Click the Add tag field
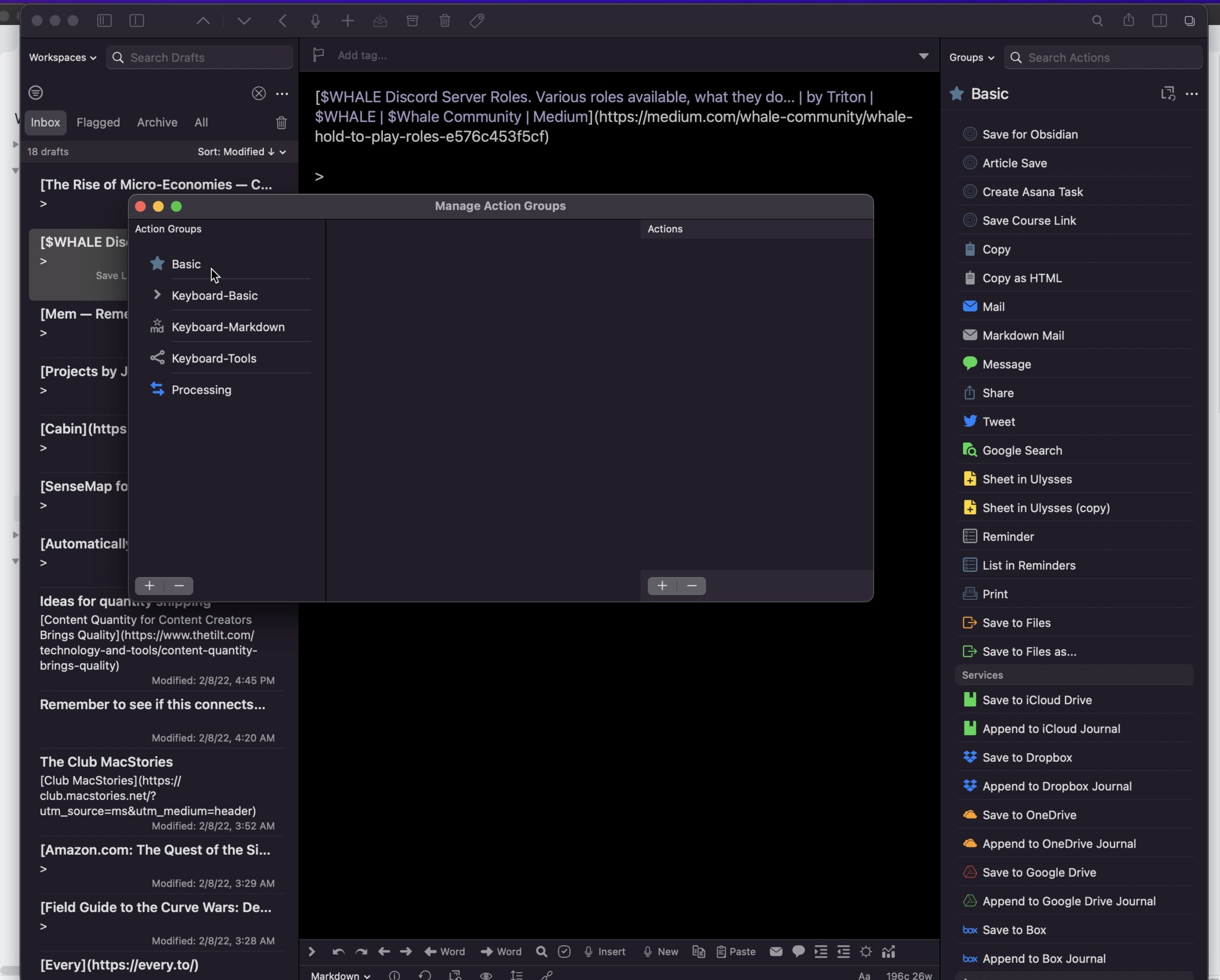This screenshot has width=1220, height=980. 362,56
